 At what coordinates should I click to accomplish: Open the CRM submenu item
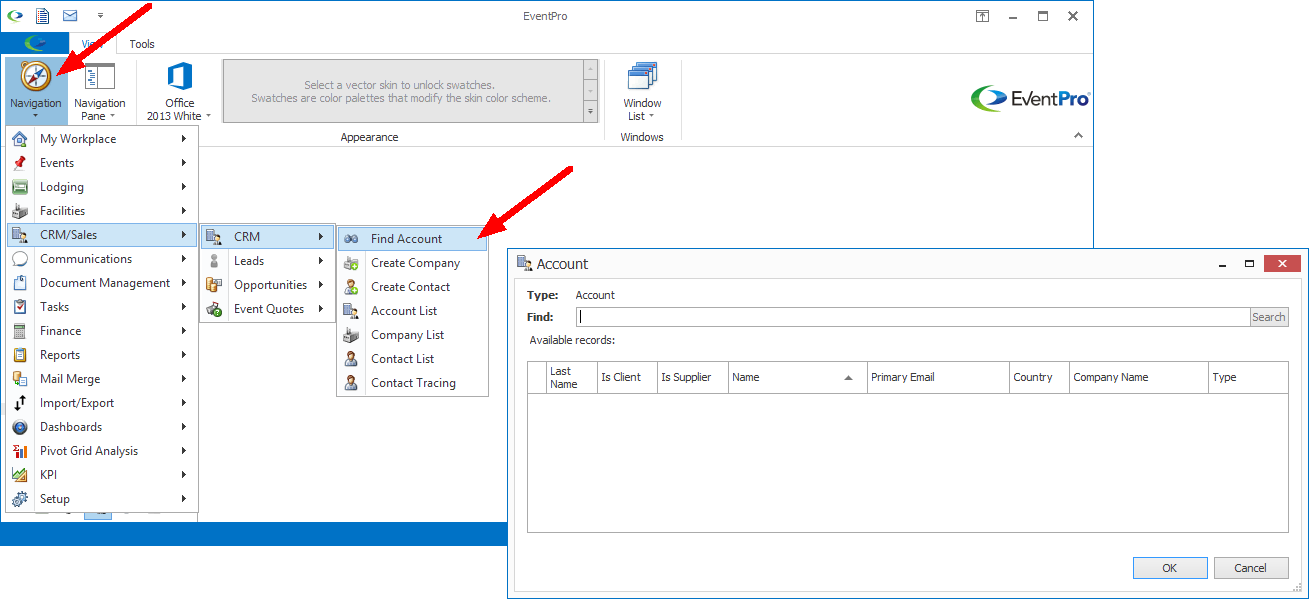coord(267,237)
